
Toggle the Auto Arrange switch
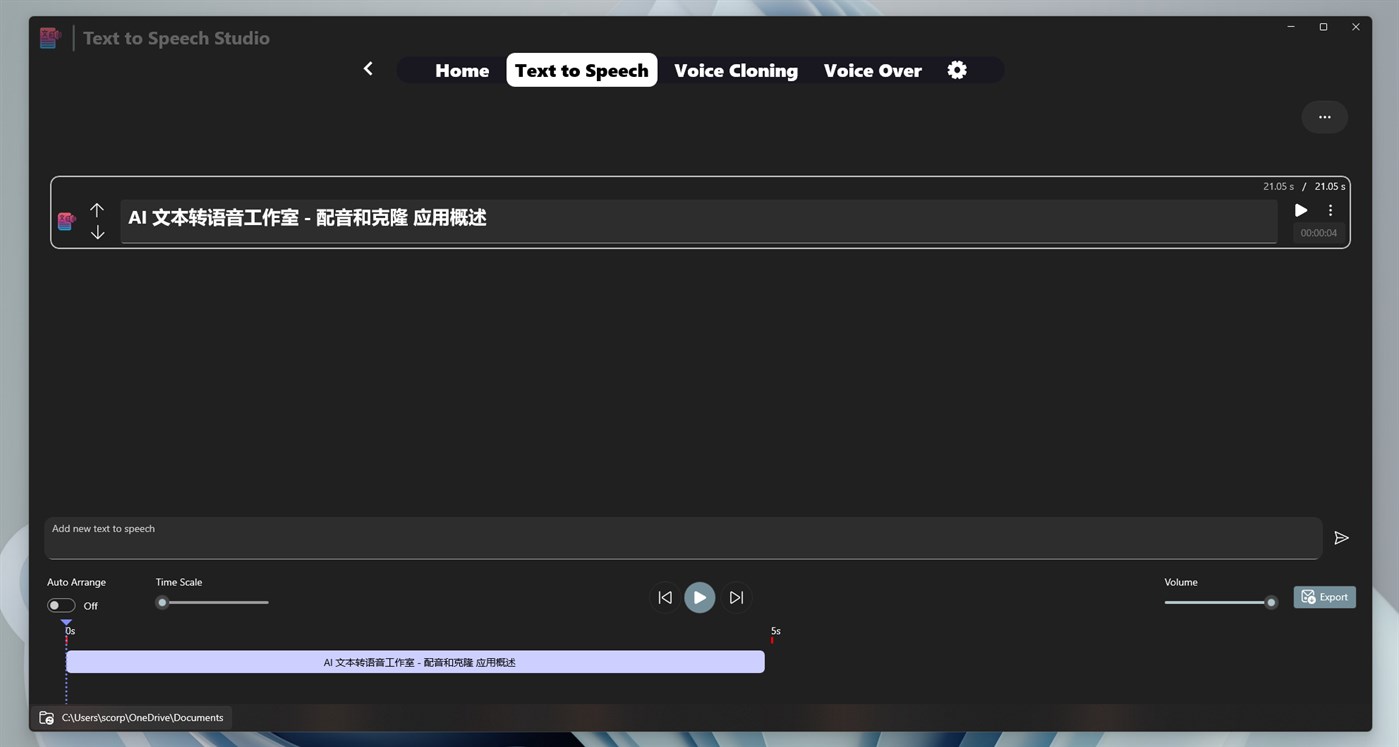click(x=61, y=605)
